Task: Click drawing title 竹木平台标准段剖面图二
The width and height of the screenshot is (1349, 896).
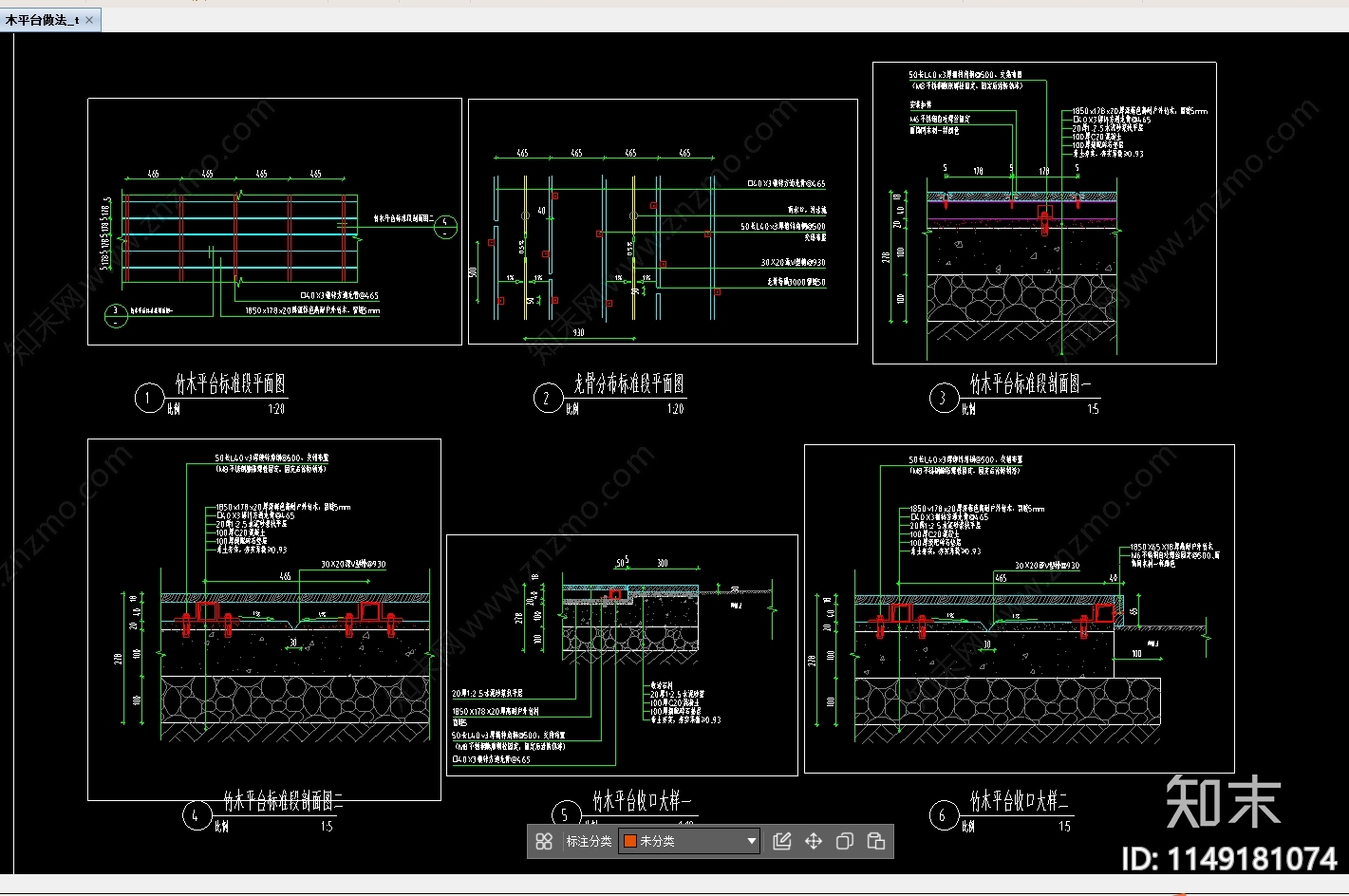Action: tap(283, 801)
